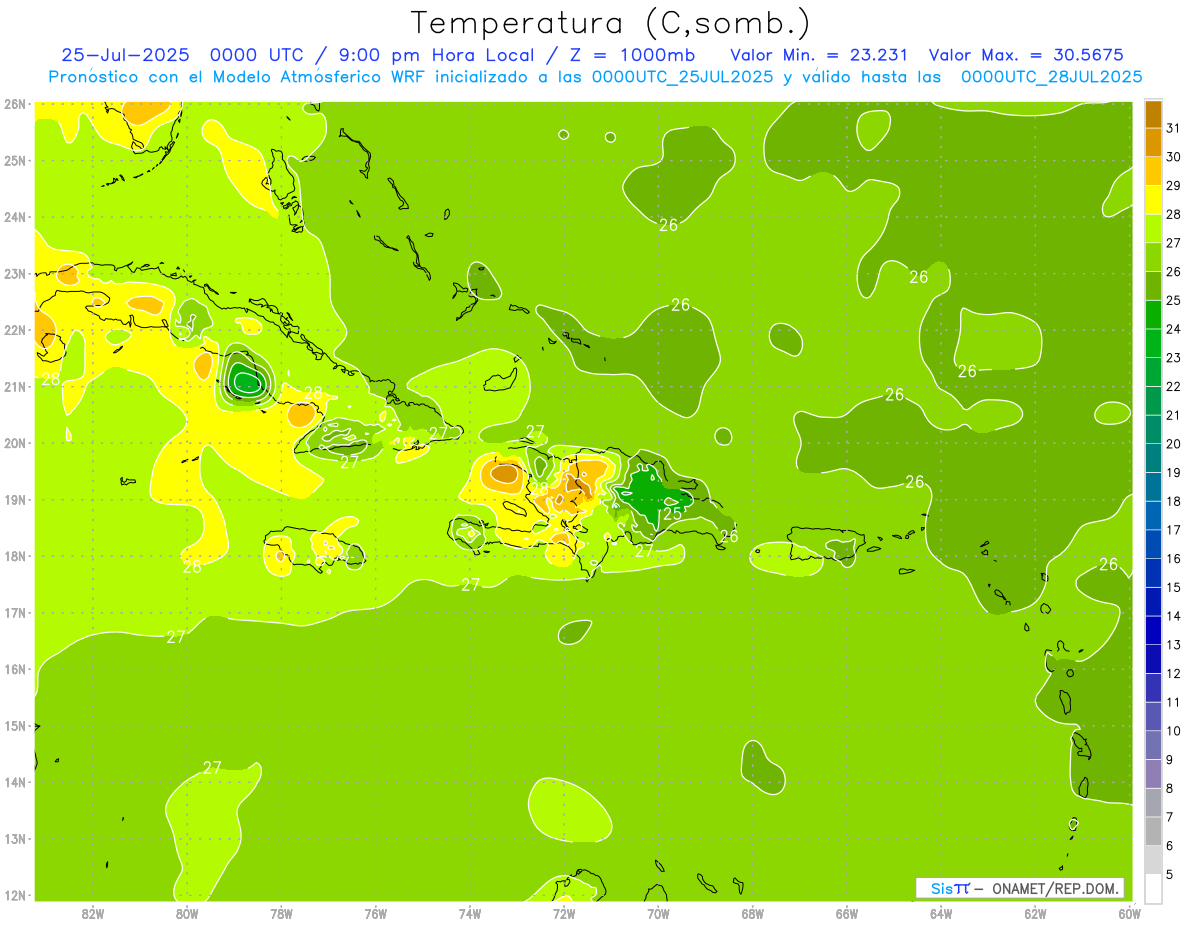Image resolution: width=1200 pixels, height=927 pixels.
Task: Click the dark green cold spot over central Cuba
Action: click(244, 379)
